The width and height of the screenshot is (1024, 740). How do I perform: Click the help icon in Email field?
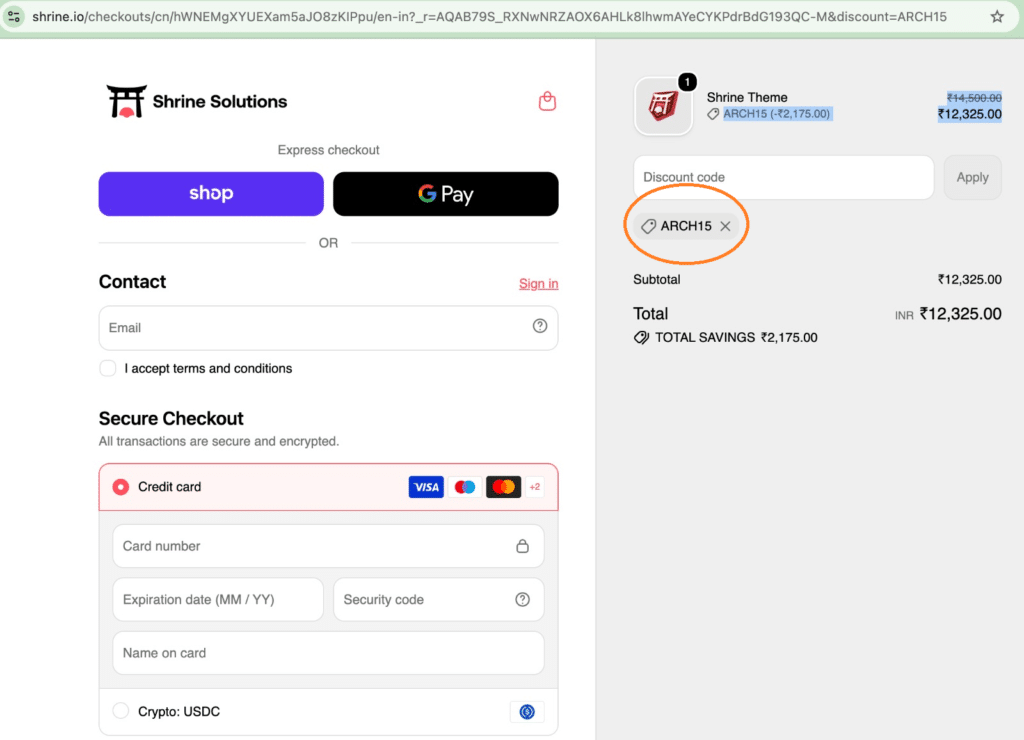539,326
